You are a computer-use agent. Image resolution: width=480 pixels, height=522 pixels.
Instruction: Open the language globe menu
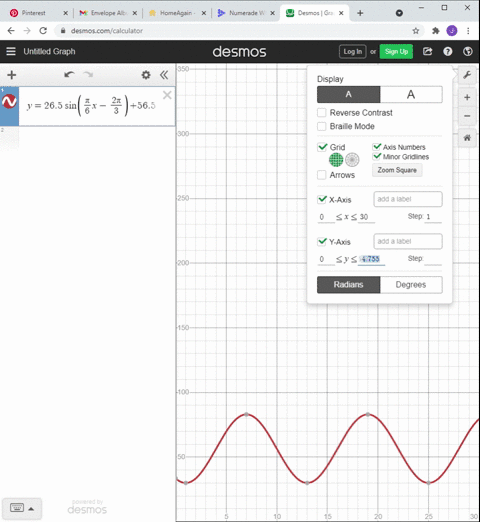[468, 51]
